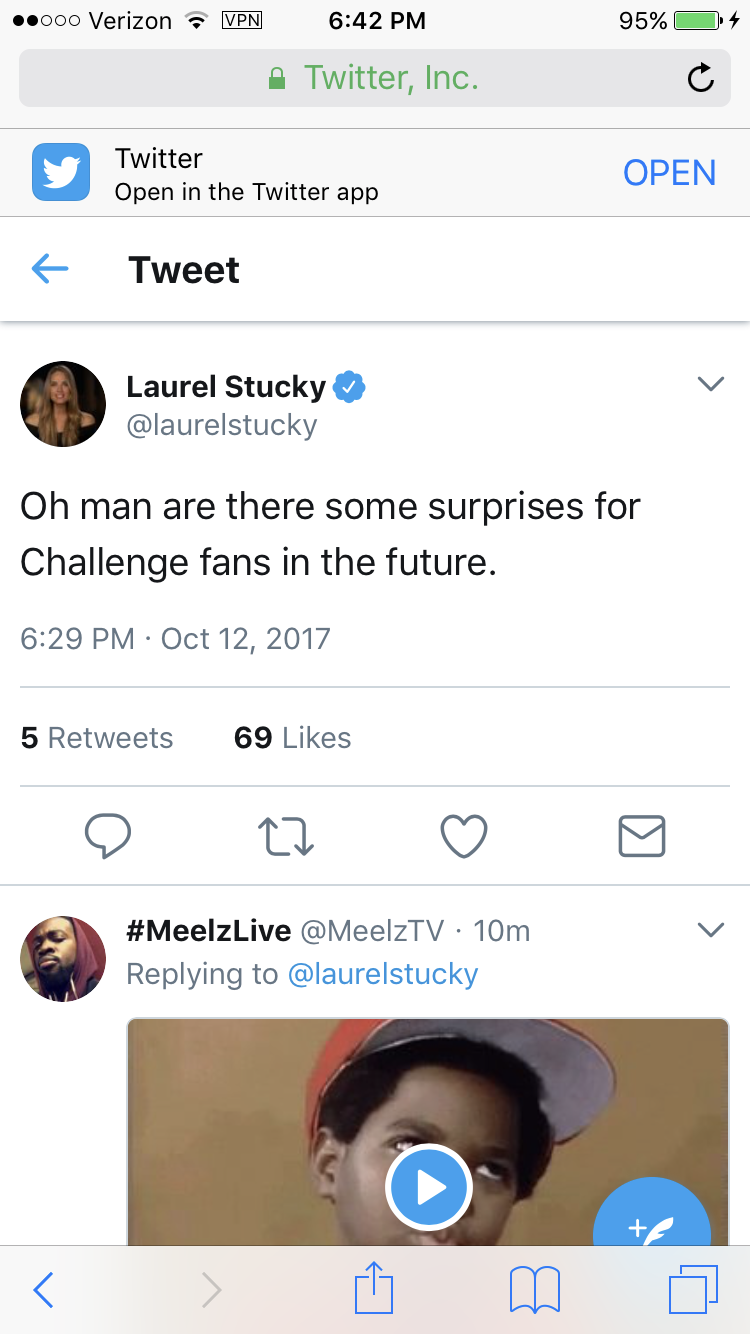Open the @laurelstucky mention link
Screen dimensions: 750x1334
point(383,974)
